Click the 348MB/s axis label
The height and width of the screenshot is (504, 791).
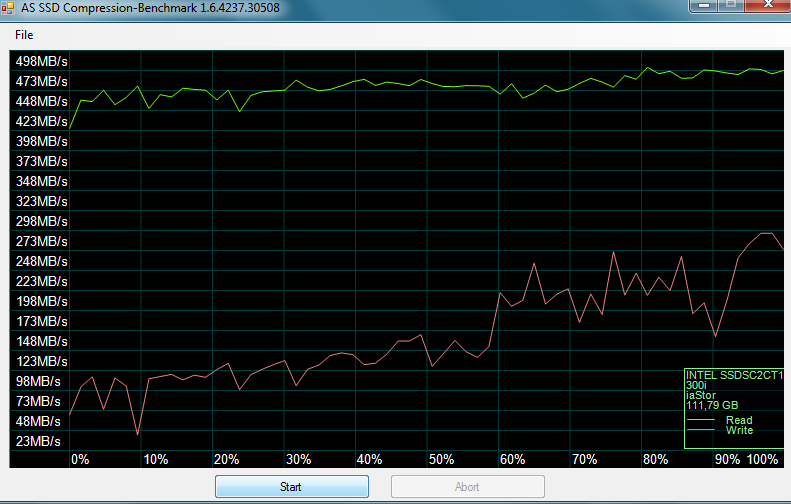point(41,181)
